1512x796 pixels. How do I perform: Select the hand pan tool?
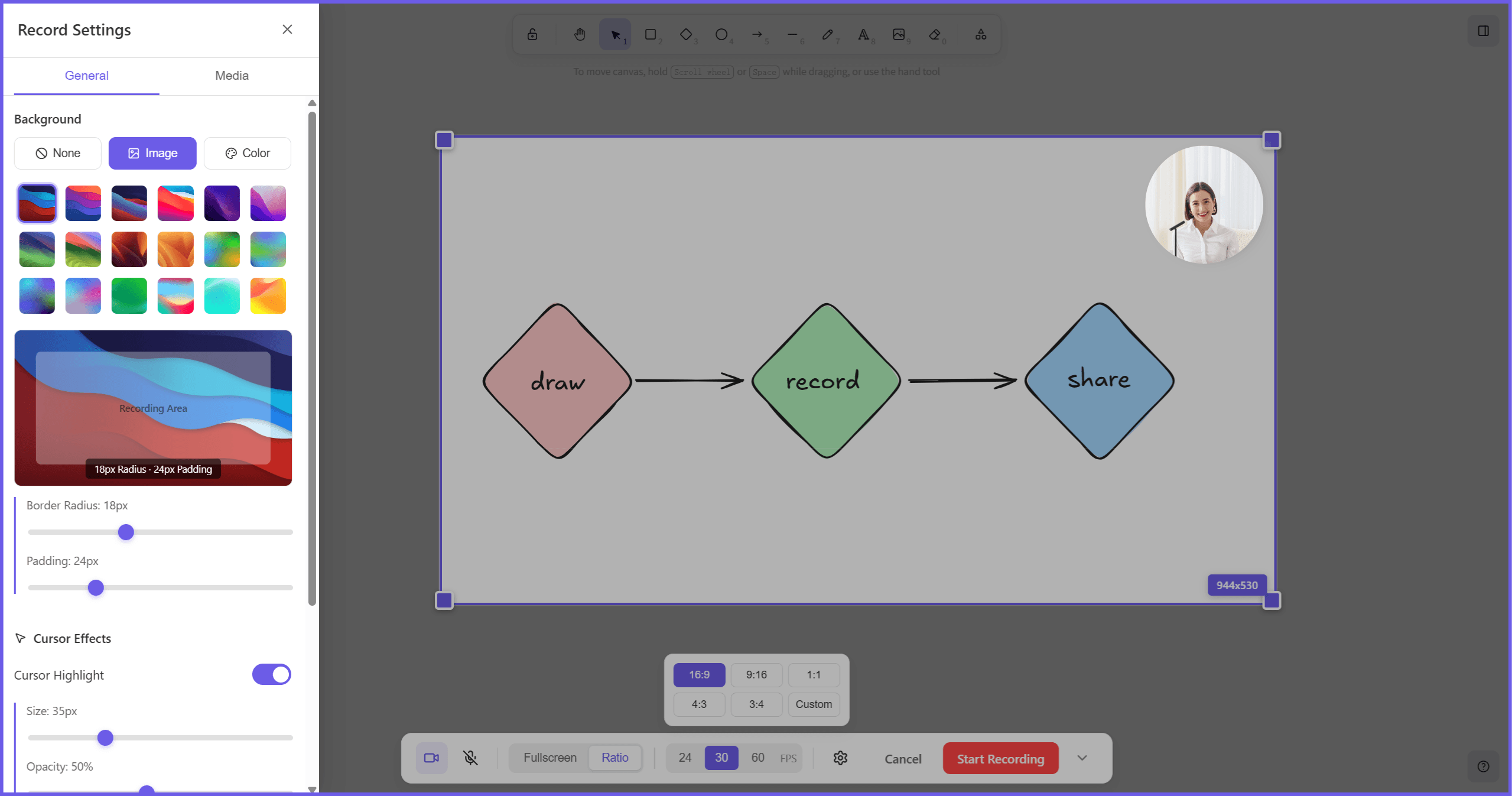580,35
